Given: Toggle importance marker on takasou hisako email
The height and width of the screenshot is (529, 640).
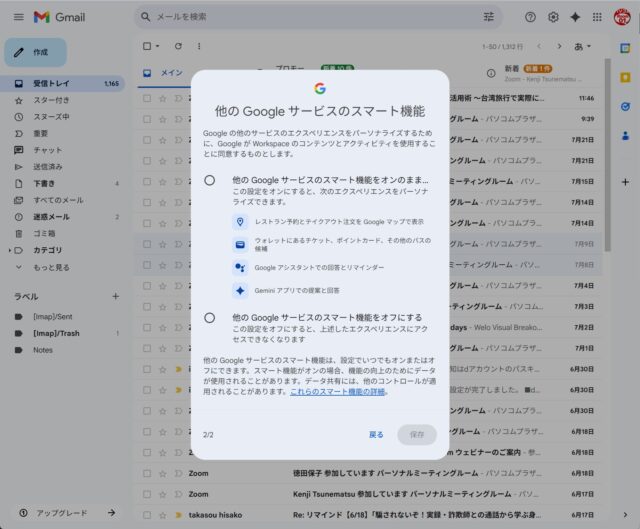Looking at the screenshot, I should coord(178,515).
